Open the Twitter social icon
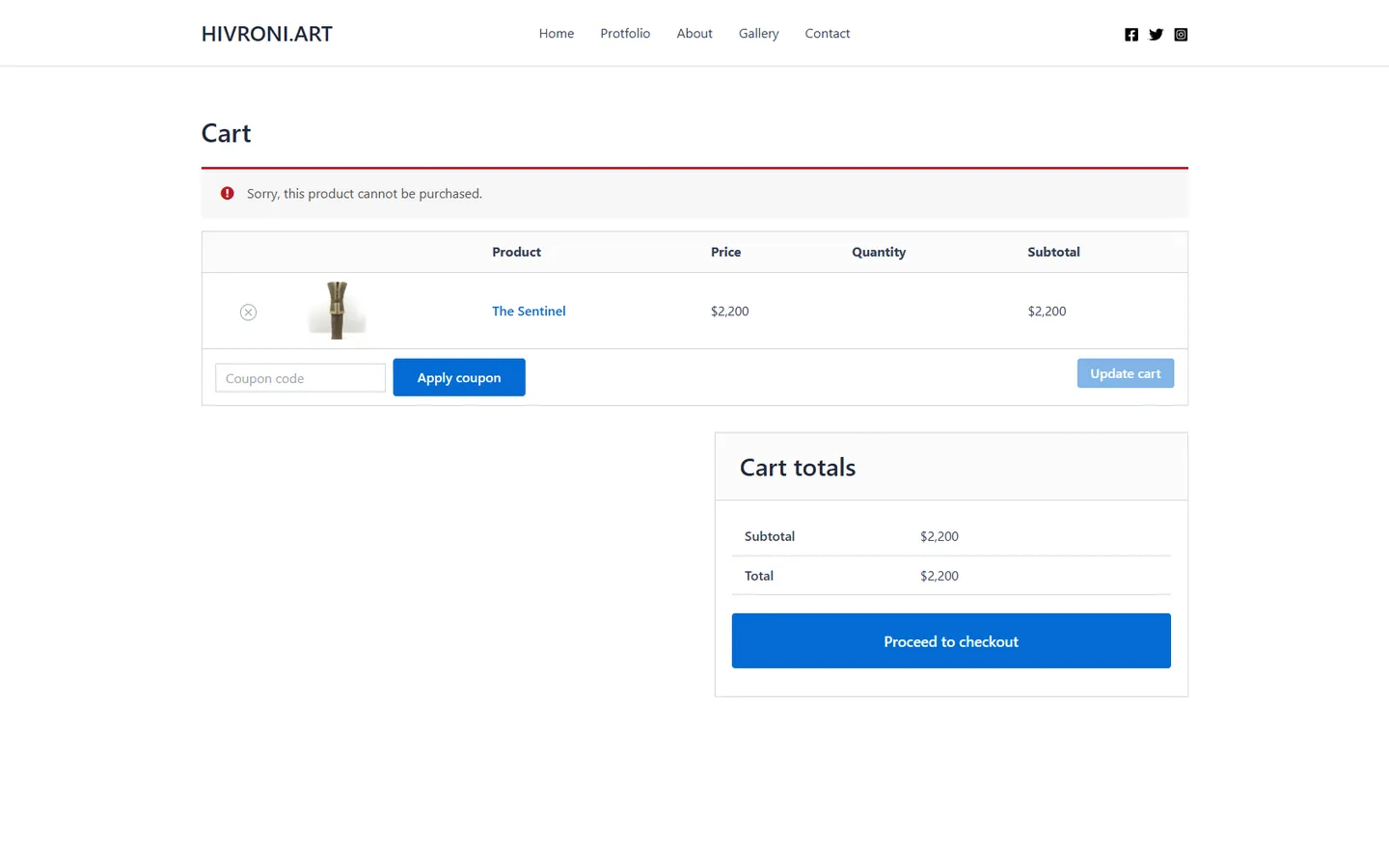The image size is (1389, 868). (x=1156, y=35)
